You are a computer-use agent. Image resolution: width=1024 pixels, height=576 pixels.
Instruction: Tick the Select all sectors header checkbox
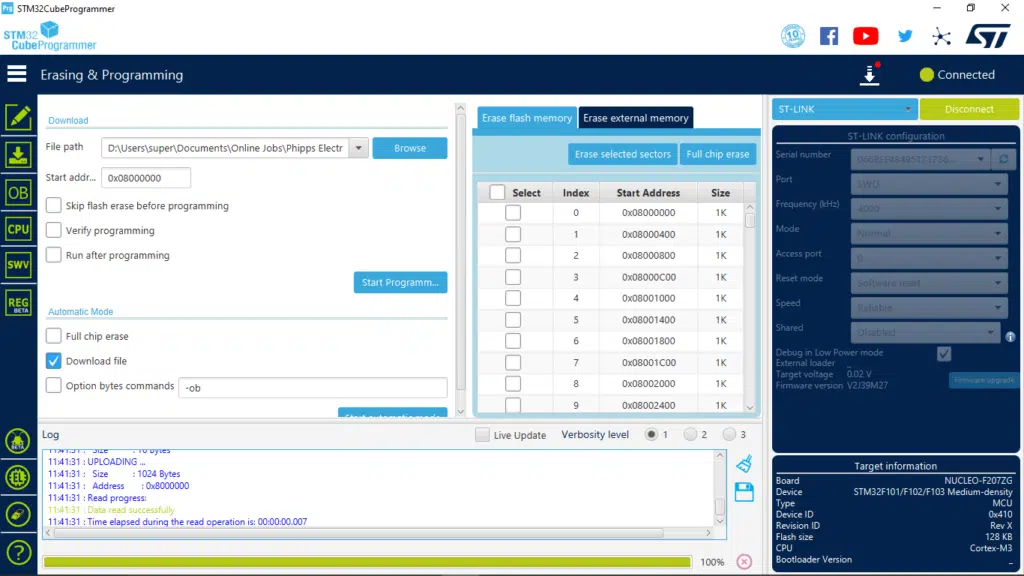497,193
